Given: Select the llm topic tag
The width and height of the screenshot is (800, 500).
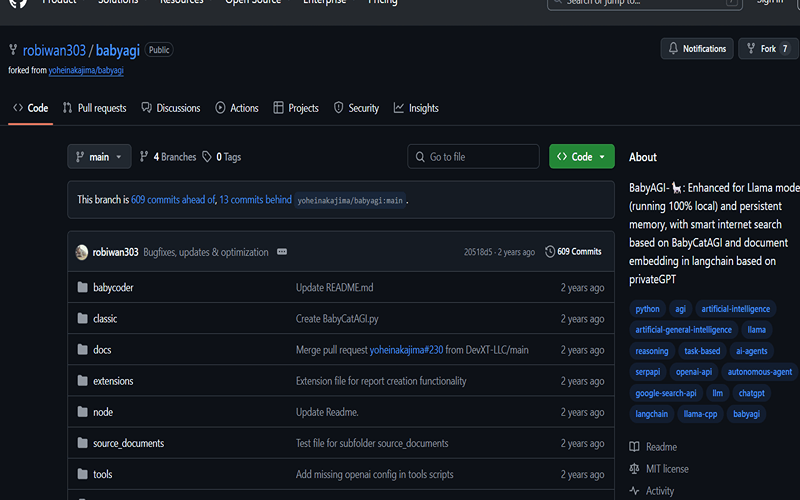Looking at the screenshot, I should tap(718, 393).
